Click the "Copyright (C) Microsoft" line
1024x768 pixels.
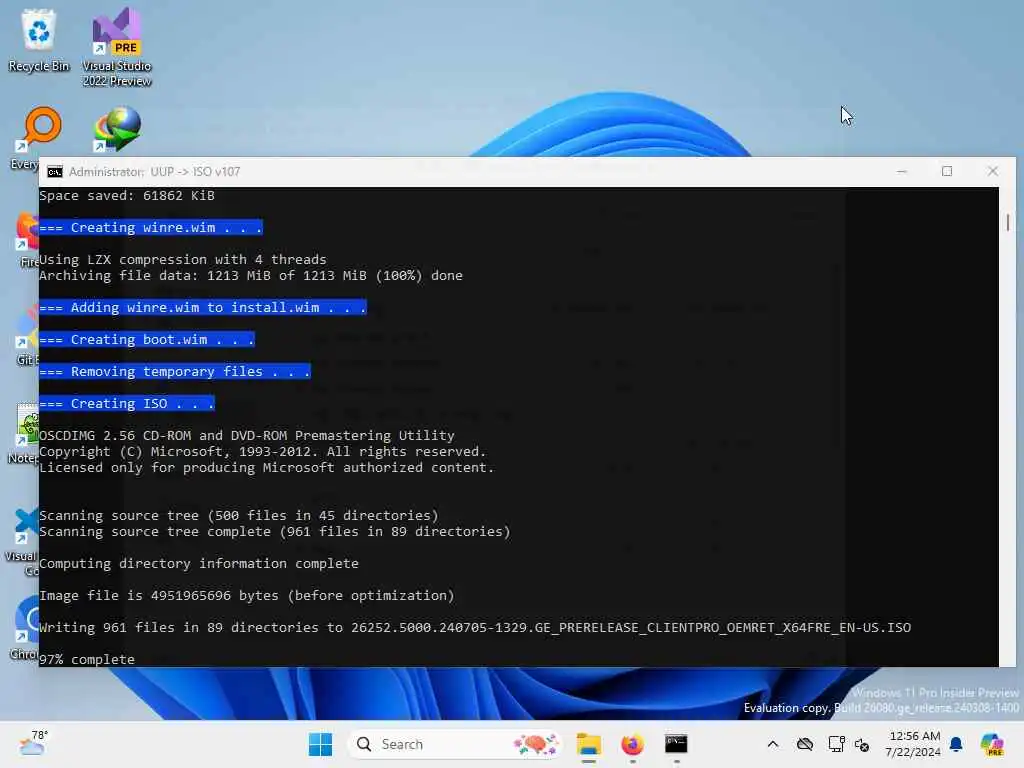[x=263, y=452]
